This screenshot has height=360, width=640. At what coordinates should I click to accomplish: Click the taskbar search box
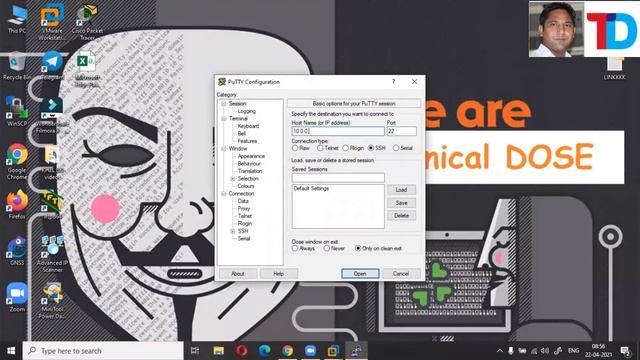[103, 351]
